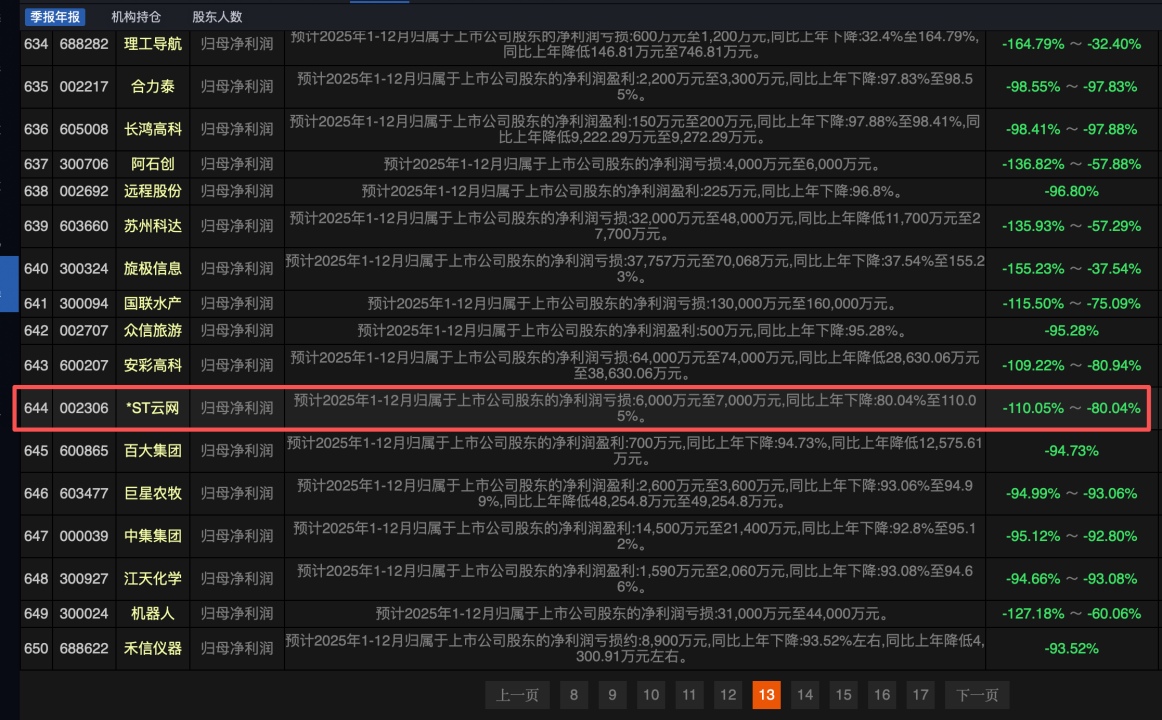Screen dimensions: 1162x720
Task: Click stock code 300927
Action: (x=84, y=579)
